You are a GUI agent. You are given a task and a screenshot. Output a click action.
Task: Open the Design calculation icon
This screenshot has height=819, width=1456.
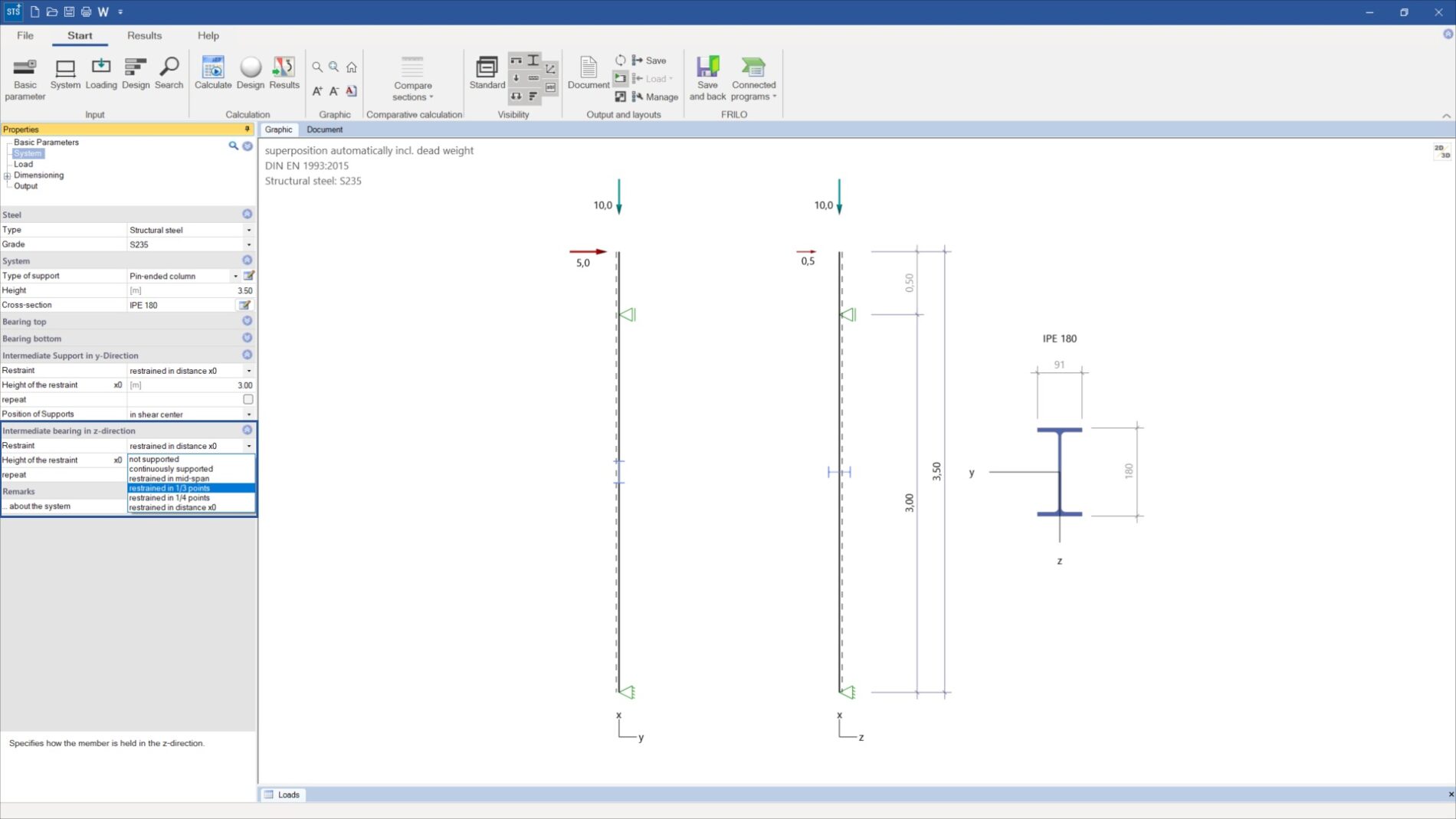tap(250, 74)
